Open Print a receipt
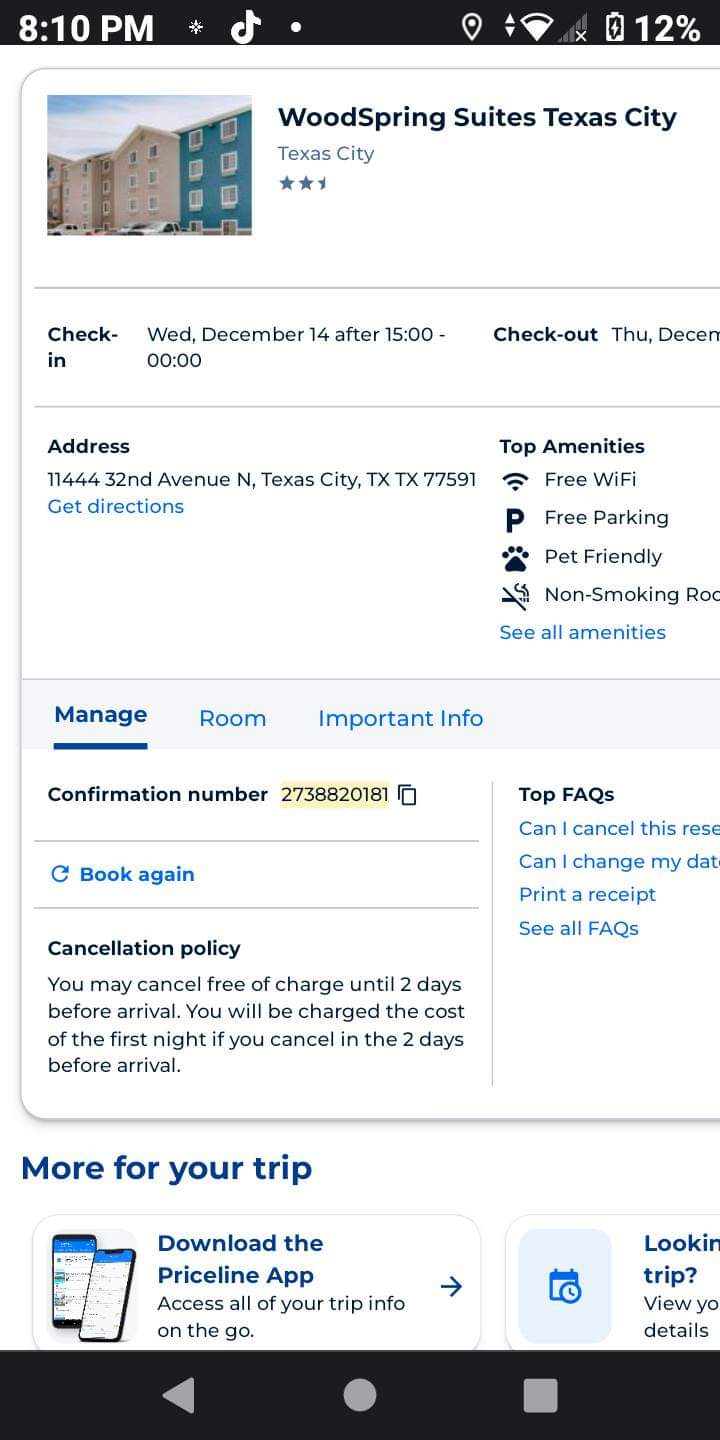720x1440 pixels. (x=587, y=894)
